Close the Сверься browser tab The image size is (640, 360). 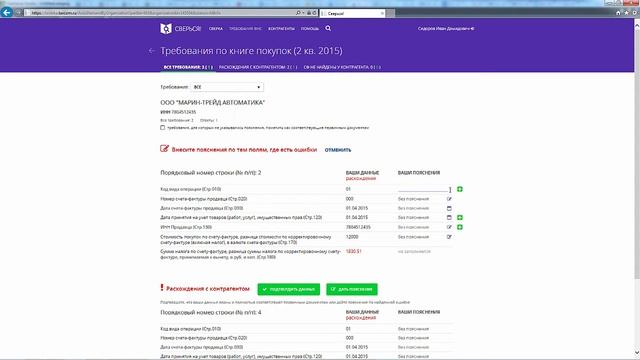[x=382, y=13]
